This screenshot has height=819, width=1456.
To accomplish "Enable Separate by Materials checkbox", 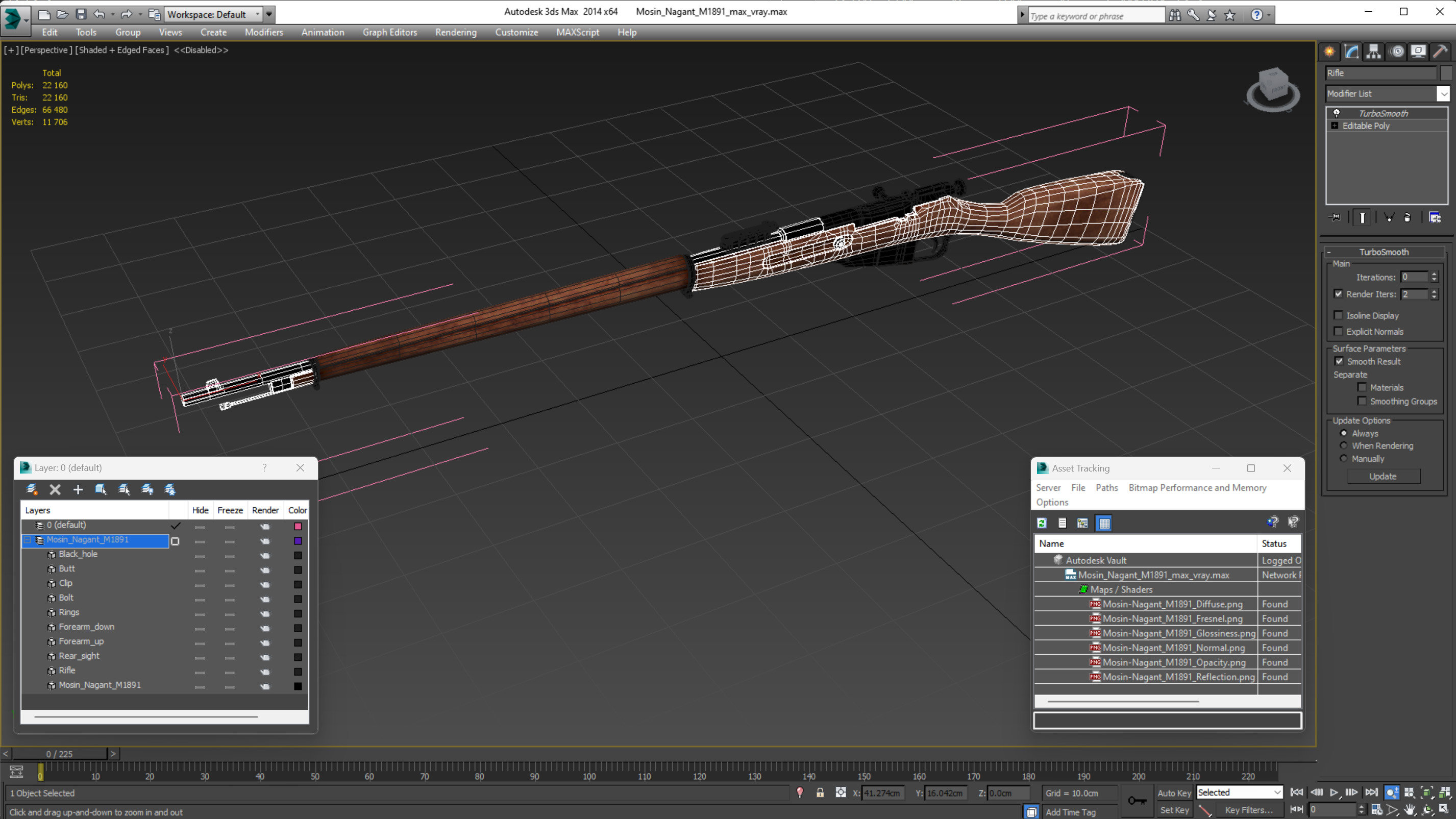I will [1362, 387].
